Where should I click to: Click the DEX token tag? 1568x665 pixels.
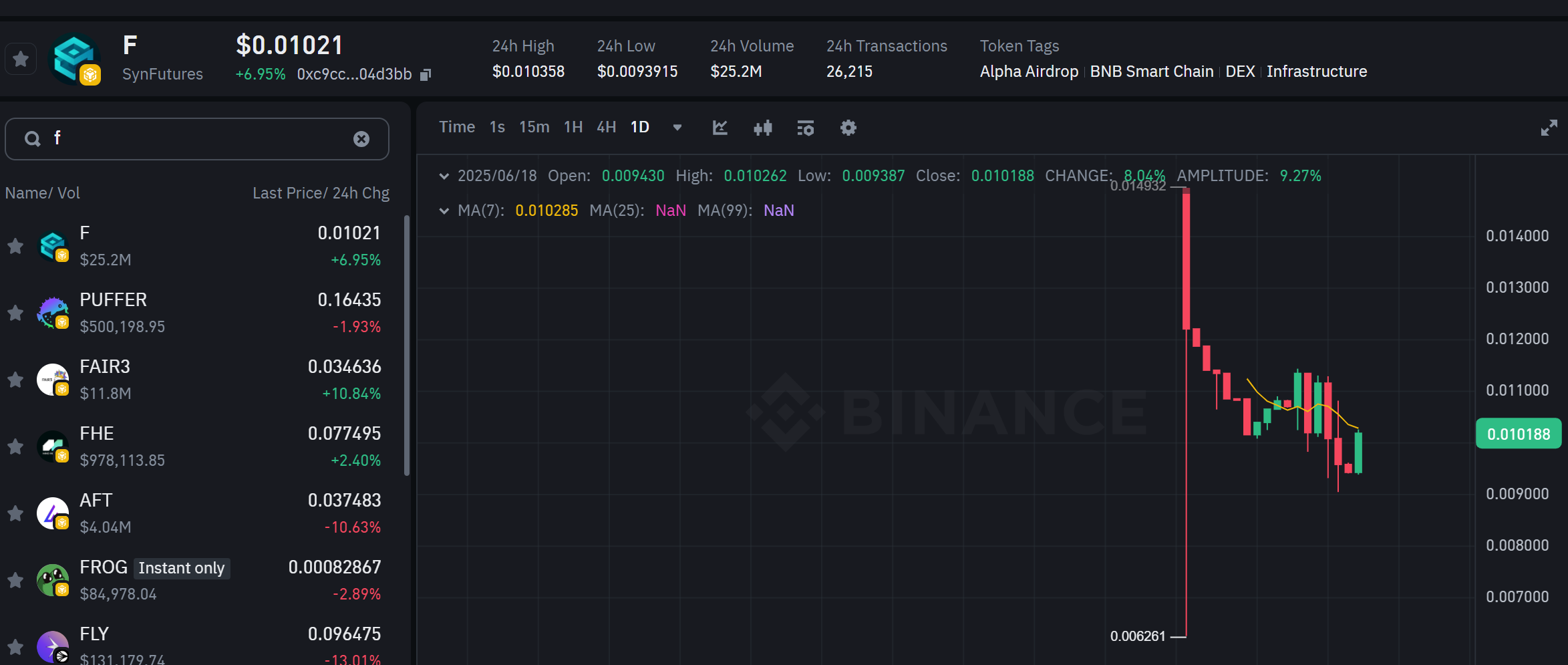(1240, 72)
